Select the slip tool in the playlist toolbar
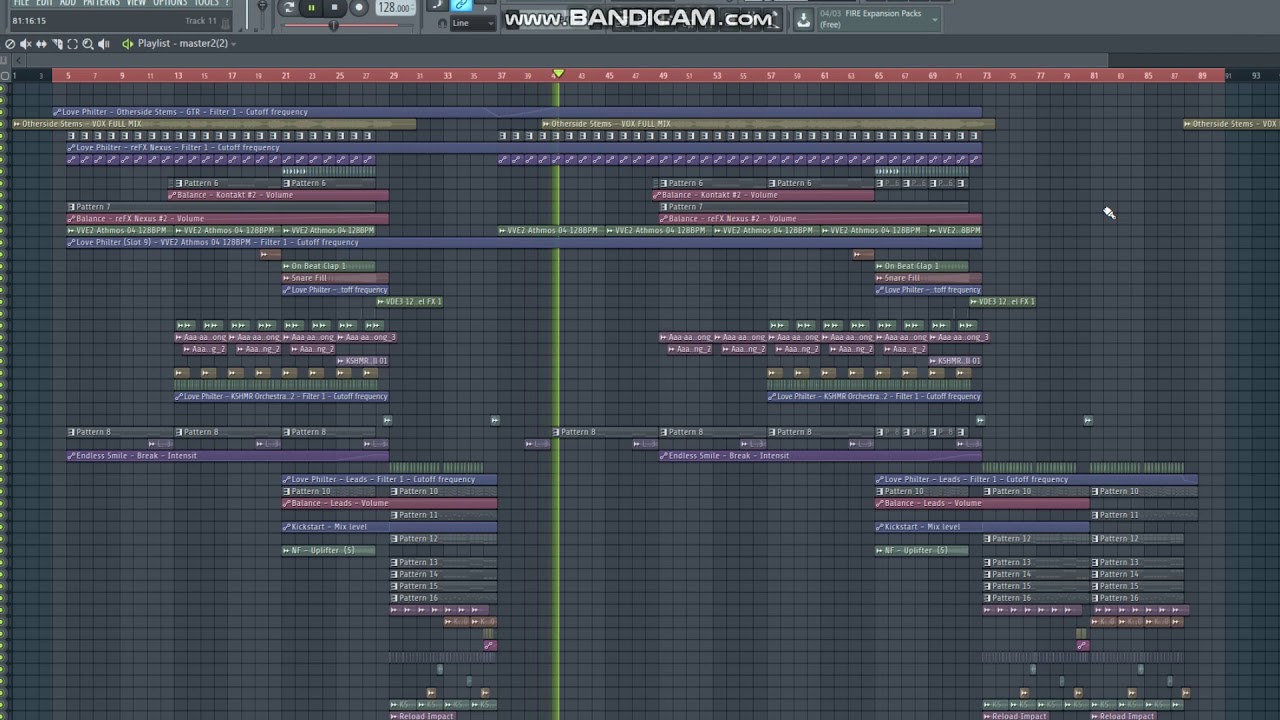 pyautogui.click(x=41, y=44)
